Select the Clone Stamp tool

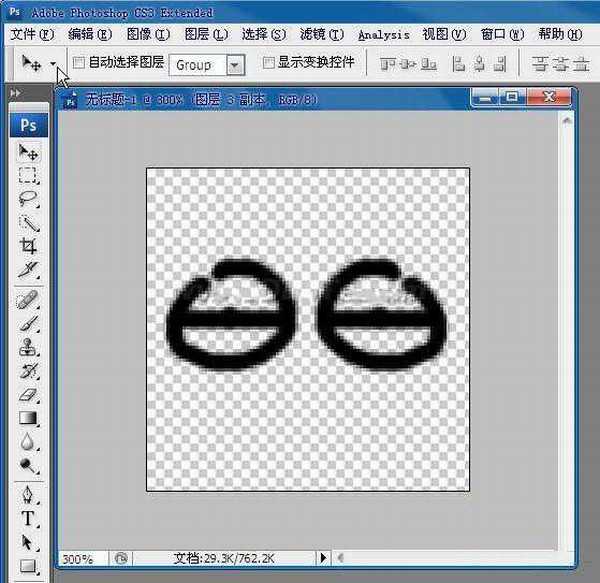click(x=29, y=347)
